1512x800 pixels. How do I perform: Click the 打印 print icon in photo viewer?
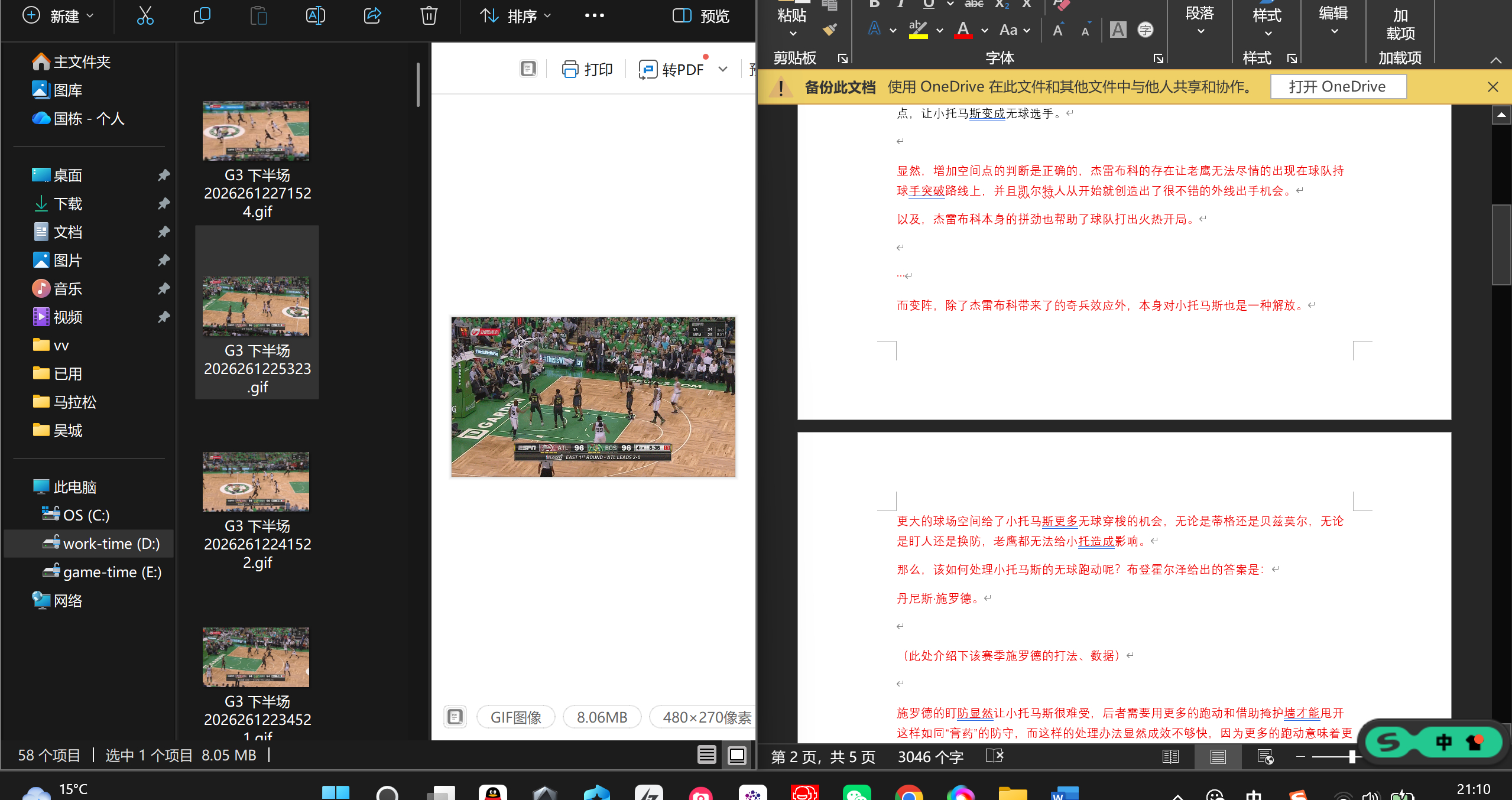click(587, 69)
